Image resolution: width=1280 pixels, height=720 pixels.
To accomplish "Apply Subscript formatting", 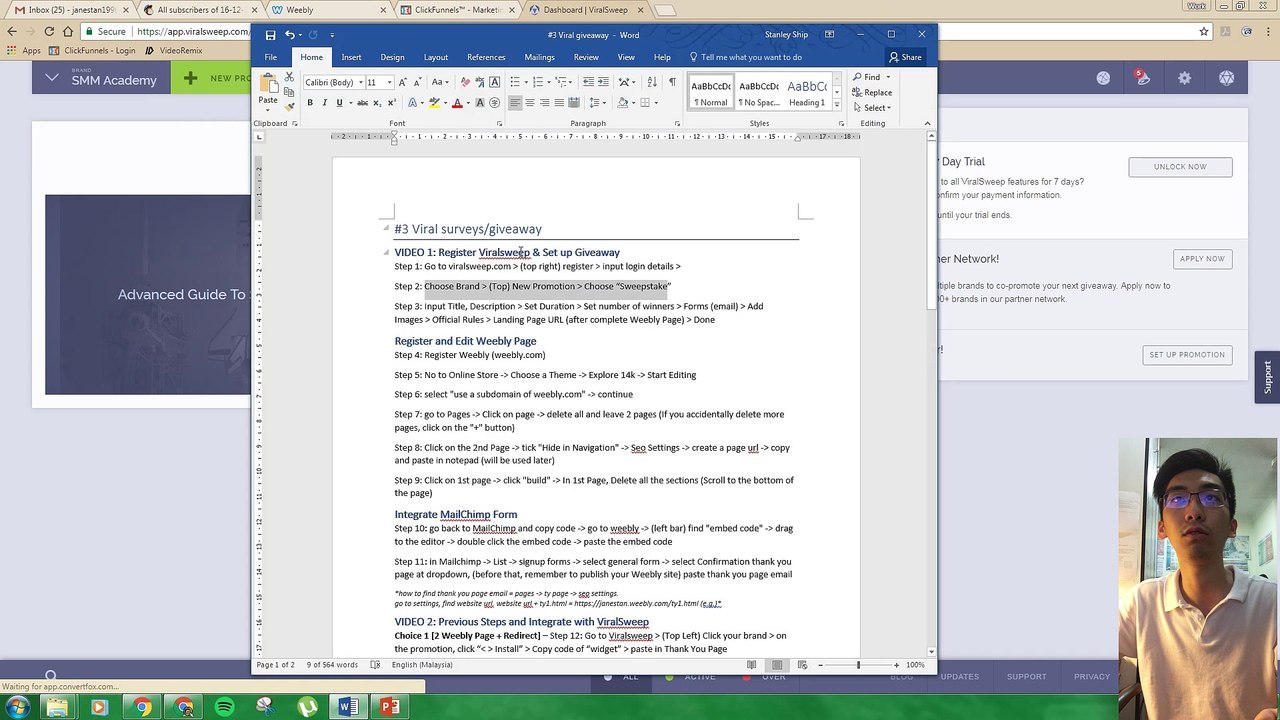I will pyautogui.click(x=377, y=103).
